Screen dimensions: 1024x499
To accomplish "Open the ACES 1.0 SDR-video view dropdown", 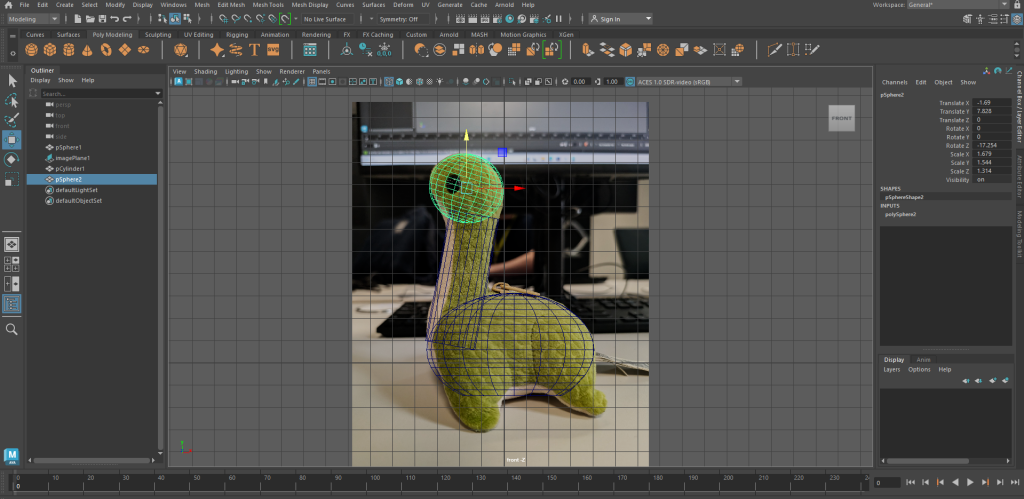I will [682, 82].
